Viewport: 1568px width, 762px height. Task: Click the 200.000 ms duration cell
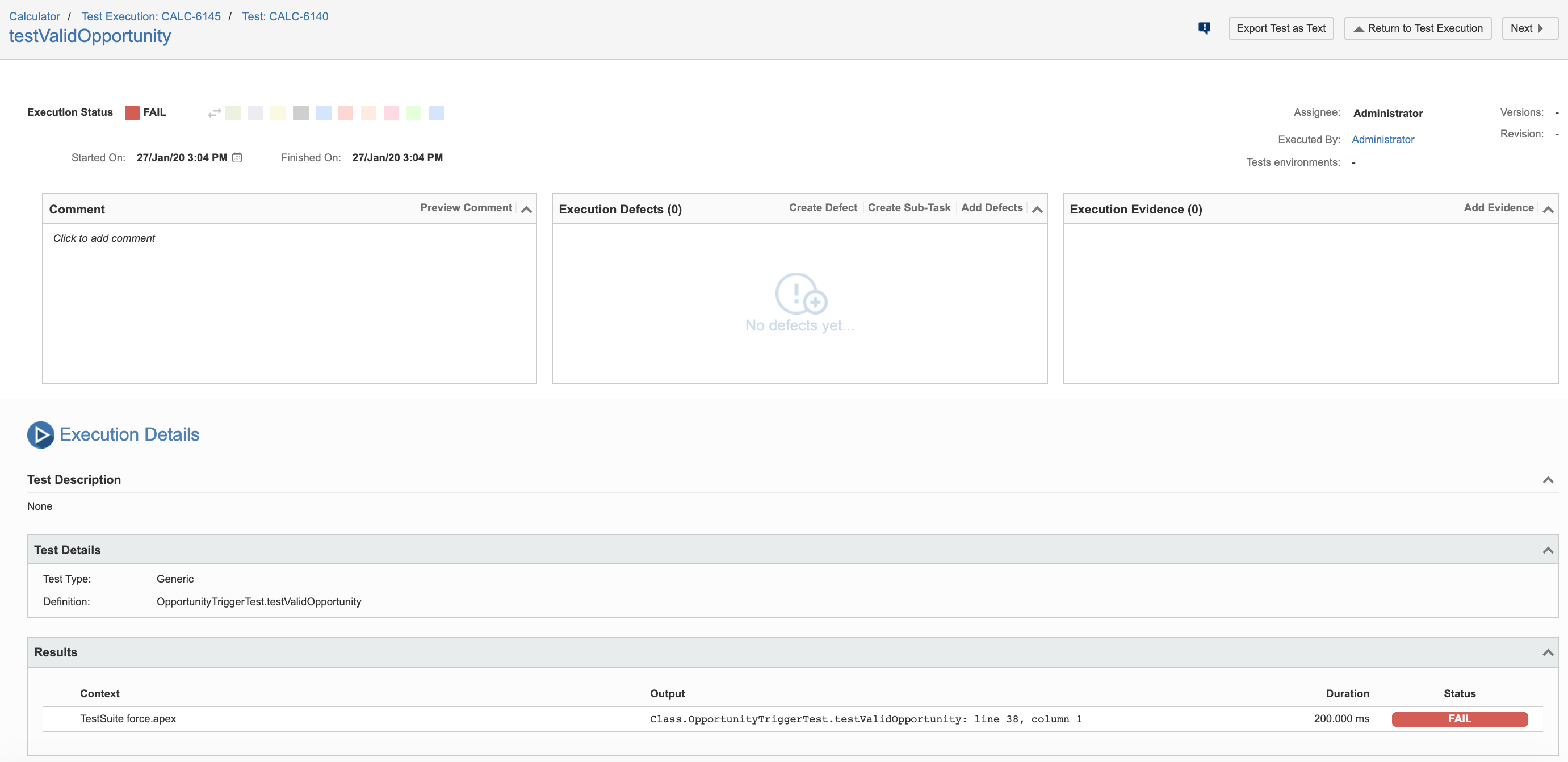[x=1341, y=719]
